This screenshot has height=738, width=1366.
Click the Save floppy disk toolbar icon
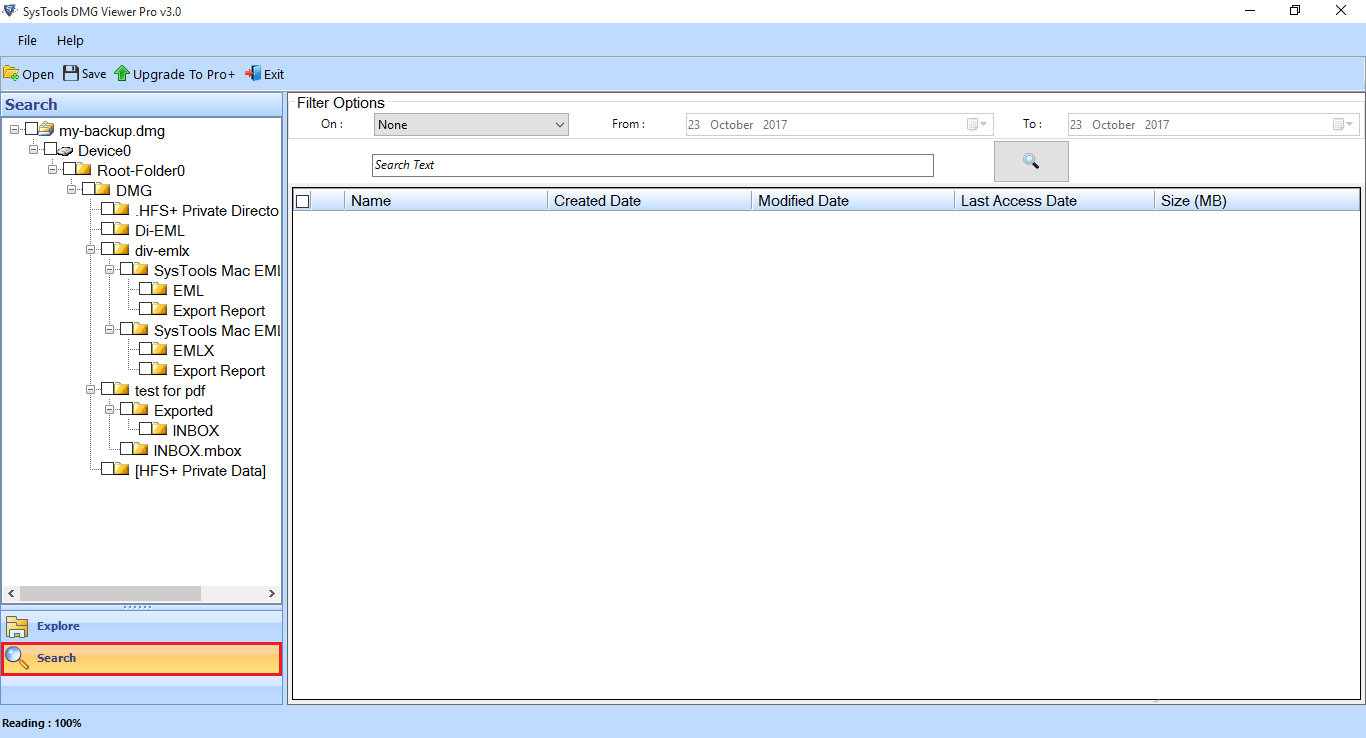click(x=71, y=73)
